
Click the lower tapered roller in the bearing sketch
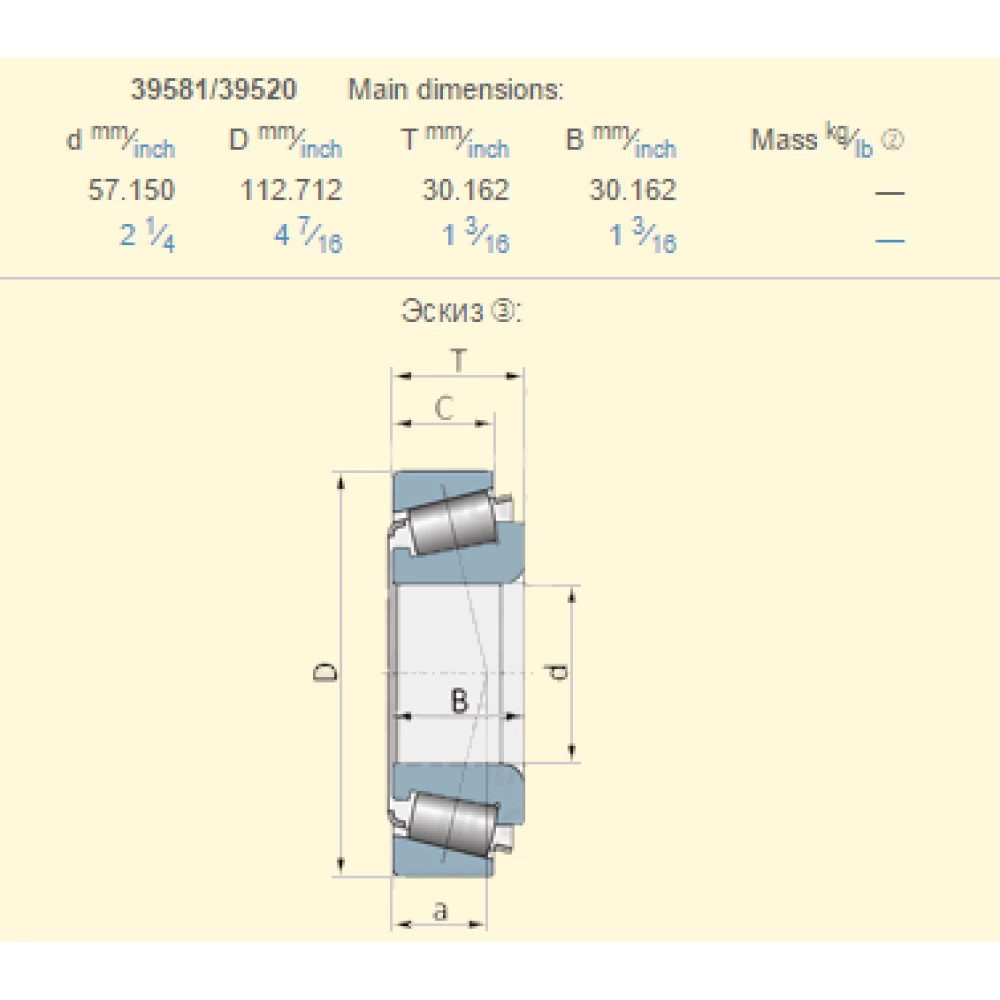pos(449,822)
